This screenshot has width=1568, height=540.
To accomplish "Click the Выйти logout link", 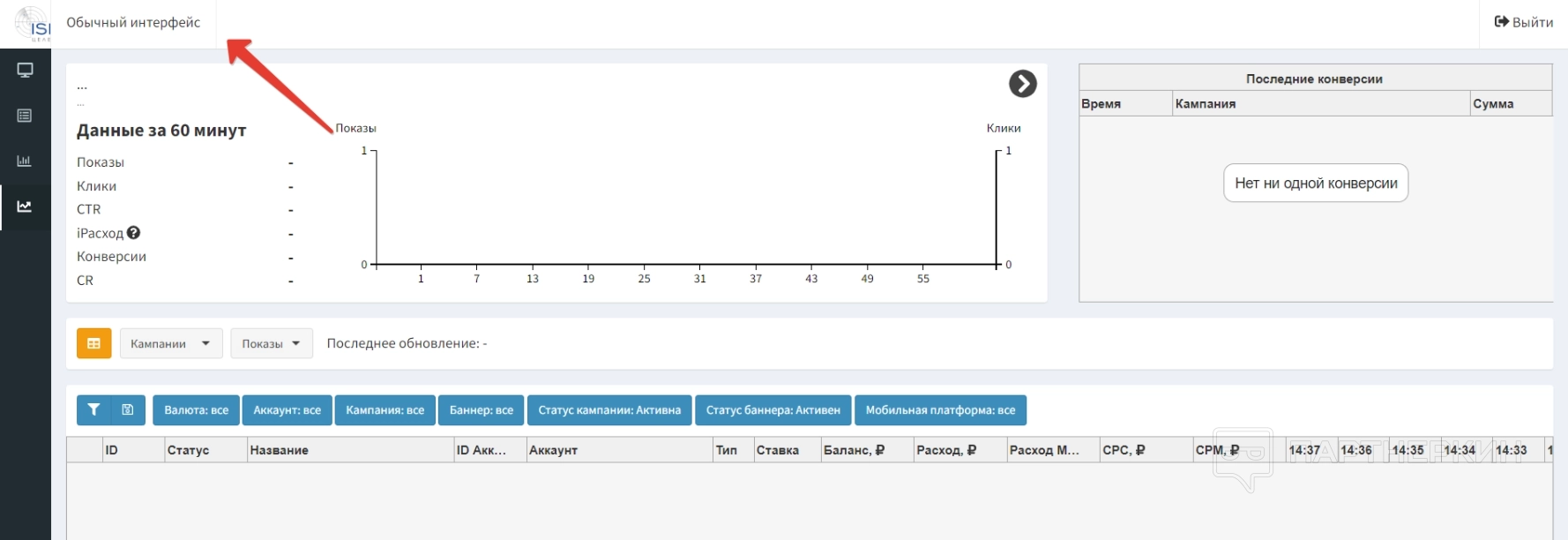I will pyautogui.click(x=1524, y=23).
